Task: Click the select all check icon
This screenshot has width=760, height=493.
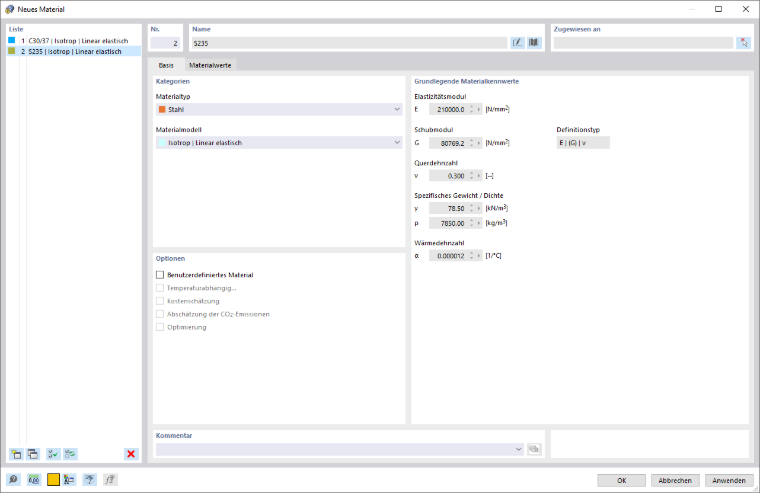Action: point(53,454)
